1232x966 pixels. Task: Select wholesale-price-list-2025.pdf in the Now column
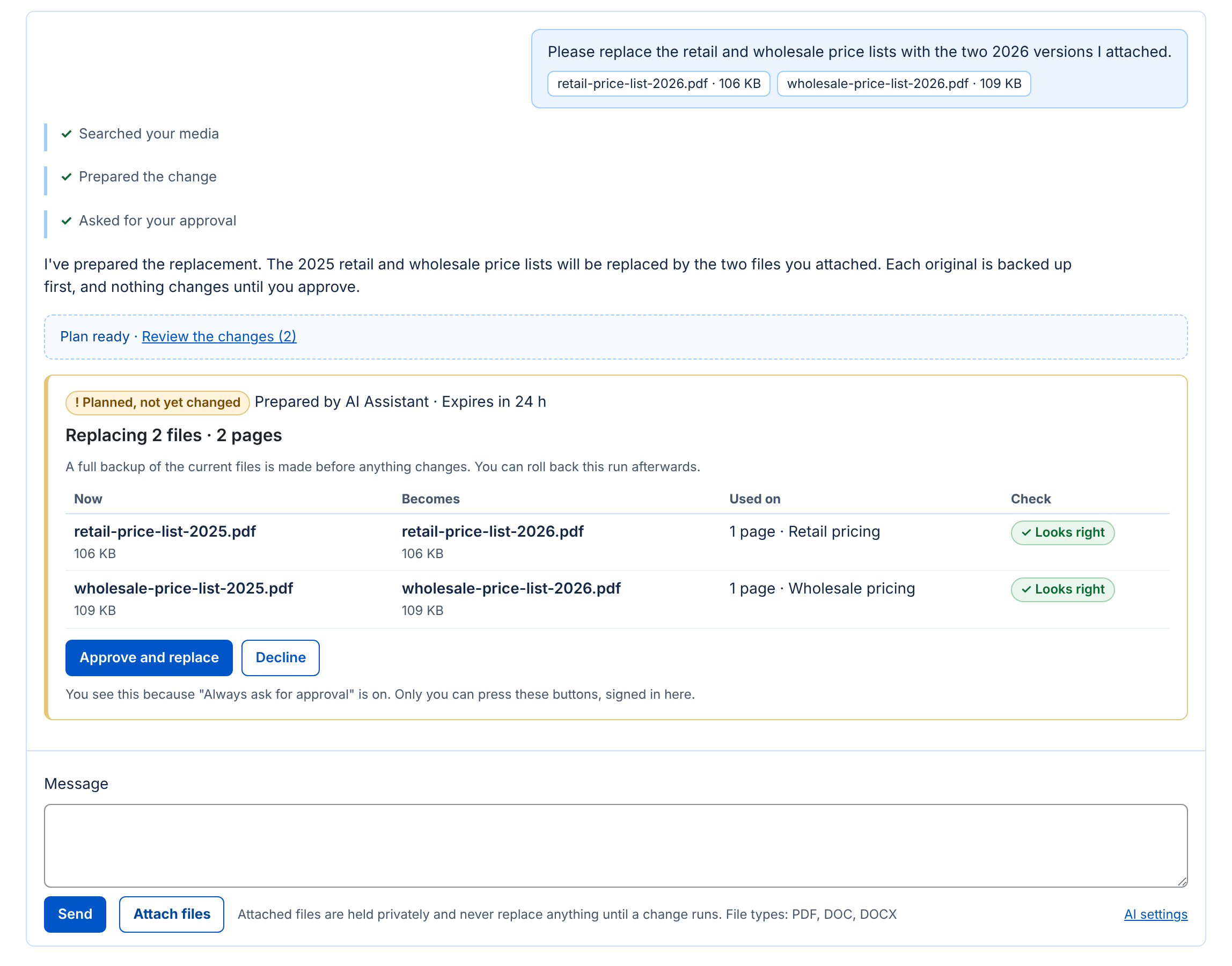184,588
